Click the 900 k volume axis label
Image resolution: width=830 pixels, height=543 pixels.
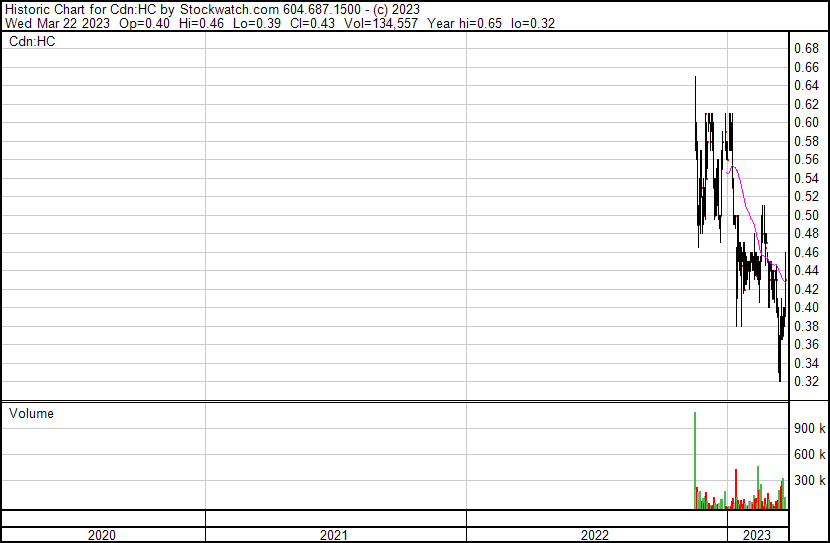point(808,428)
